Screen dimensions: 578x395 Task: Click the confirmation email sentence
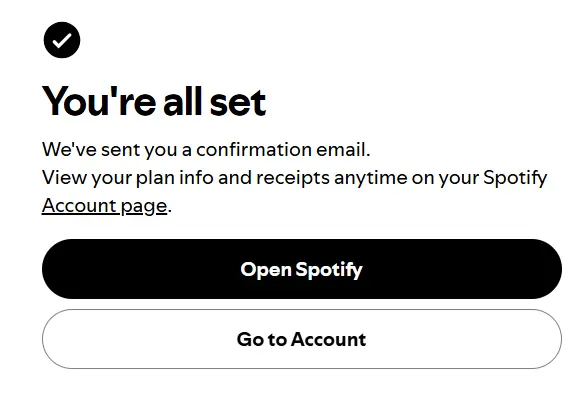206,150
